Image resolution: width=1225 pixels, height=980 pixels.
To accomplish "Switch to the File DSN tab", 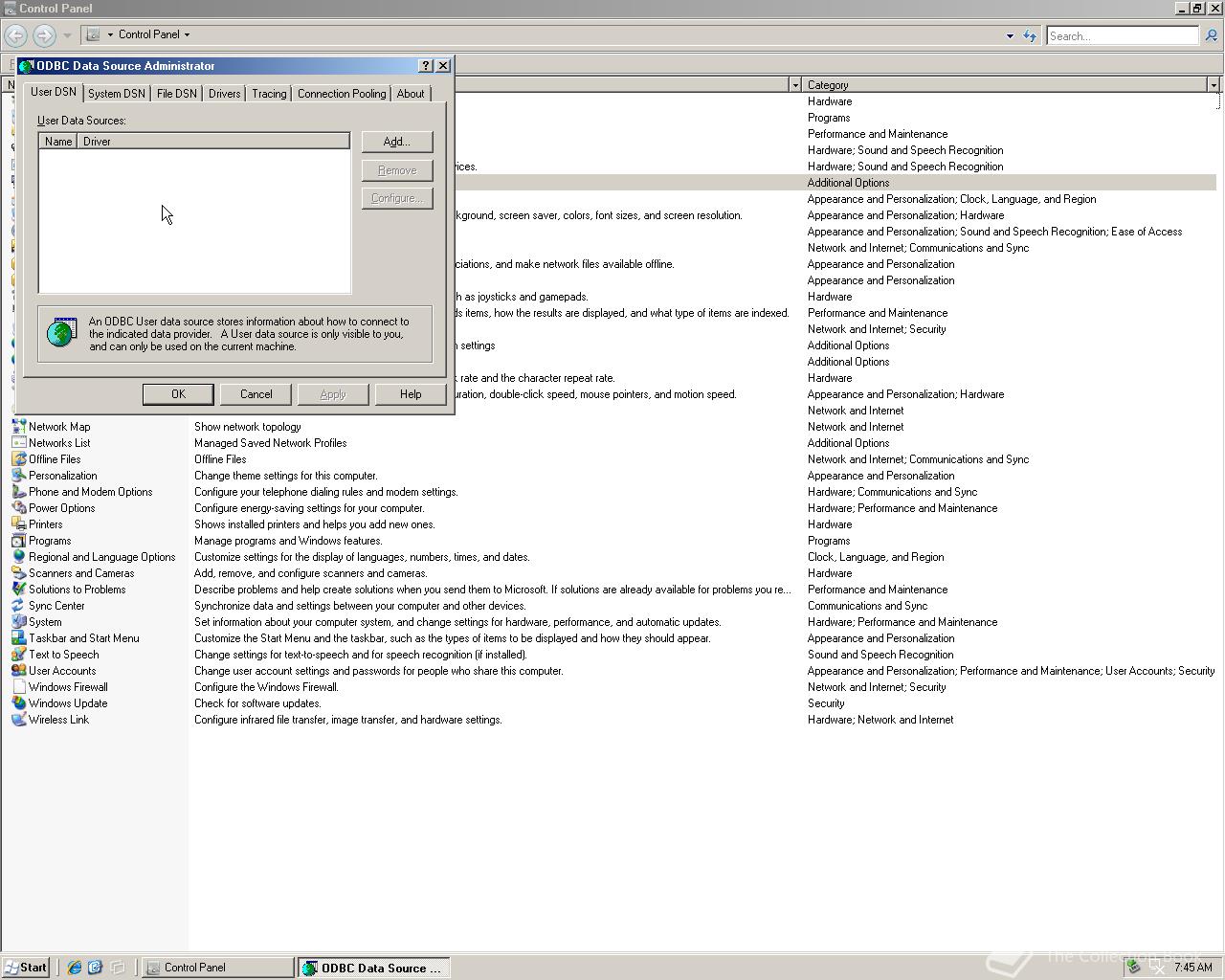I will [x=177, y=94].
